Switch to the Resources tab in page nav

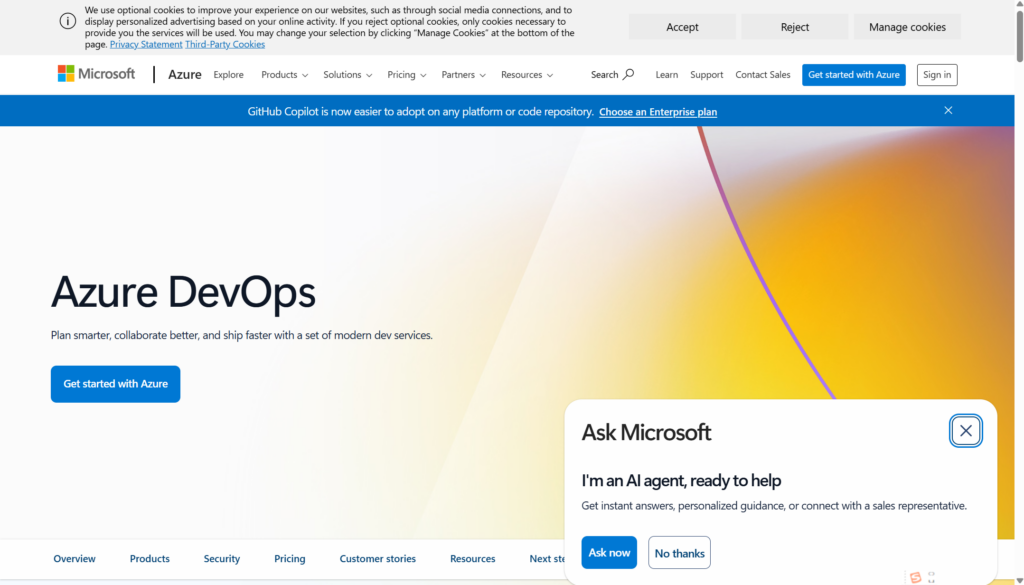click(x=472, y=559)
